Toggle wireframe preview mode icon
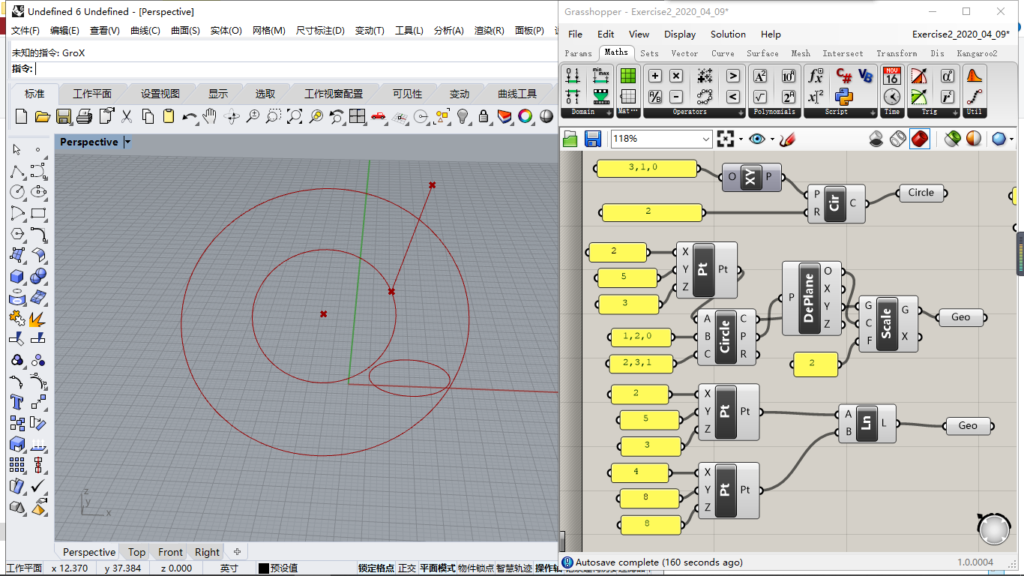The height and width of the screenshot is (576, 1024). (898, 138)
